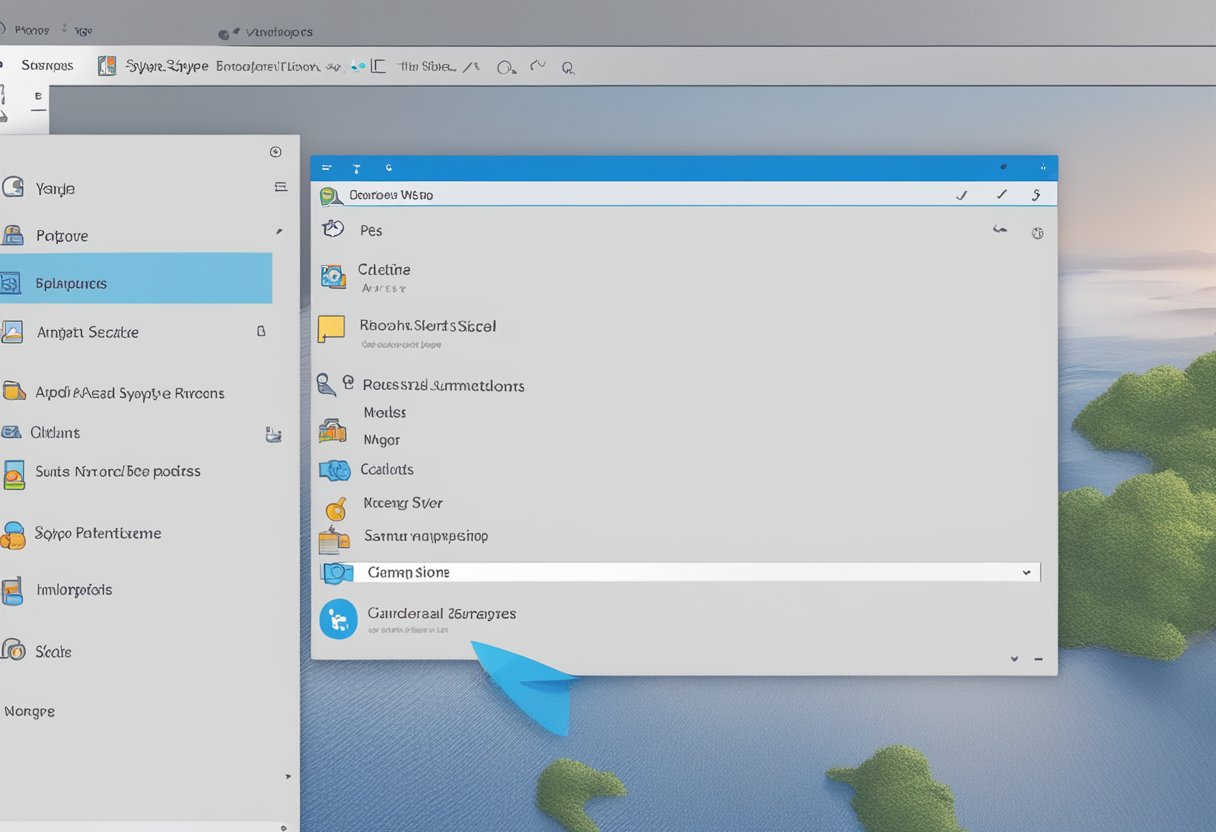Click the blue circular icon beside Gaurderaal

(338, 619)
